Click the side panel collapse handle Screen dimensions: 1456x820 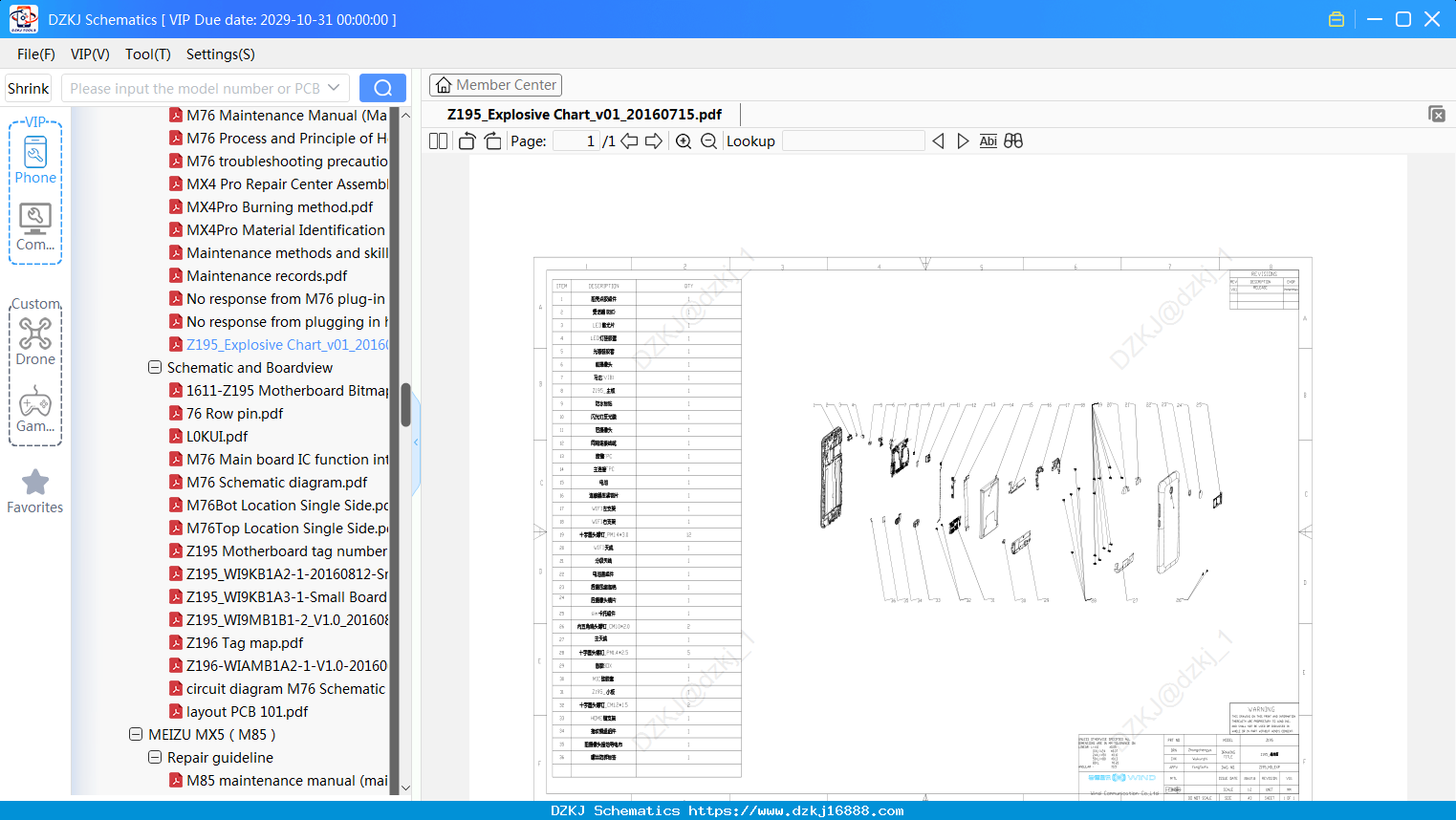click(416, 442)
